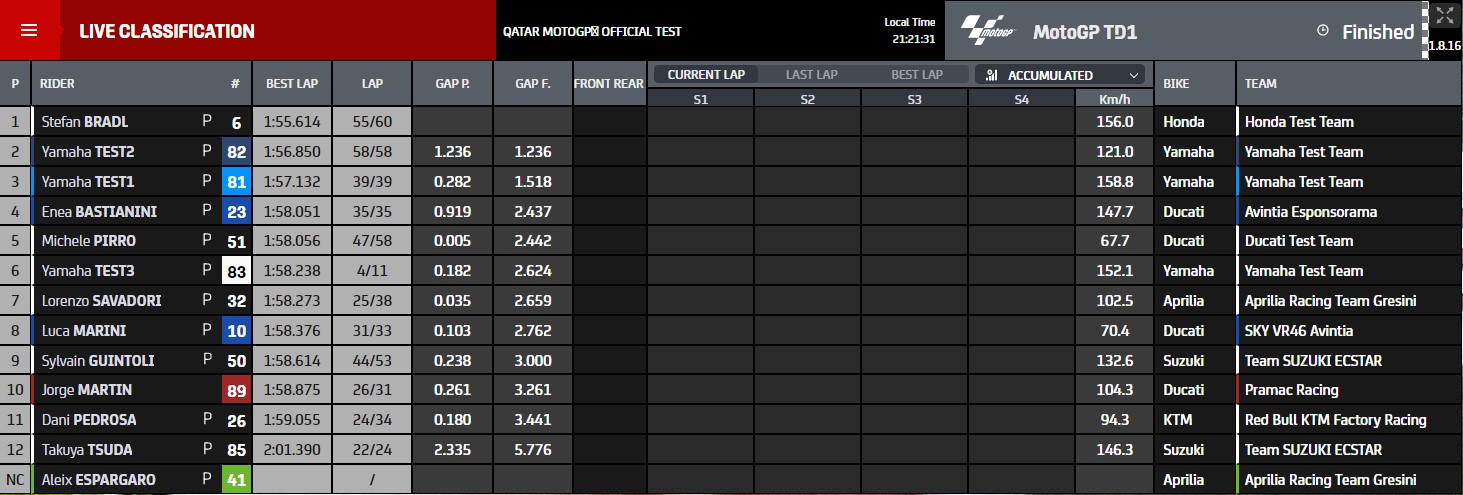This screenshot has width=1463, height=495.
Task: Click green number 41 badge
Action: click(236, 480)
